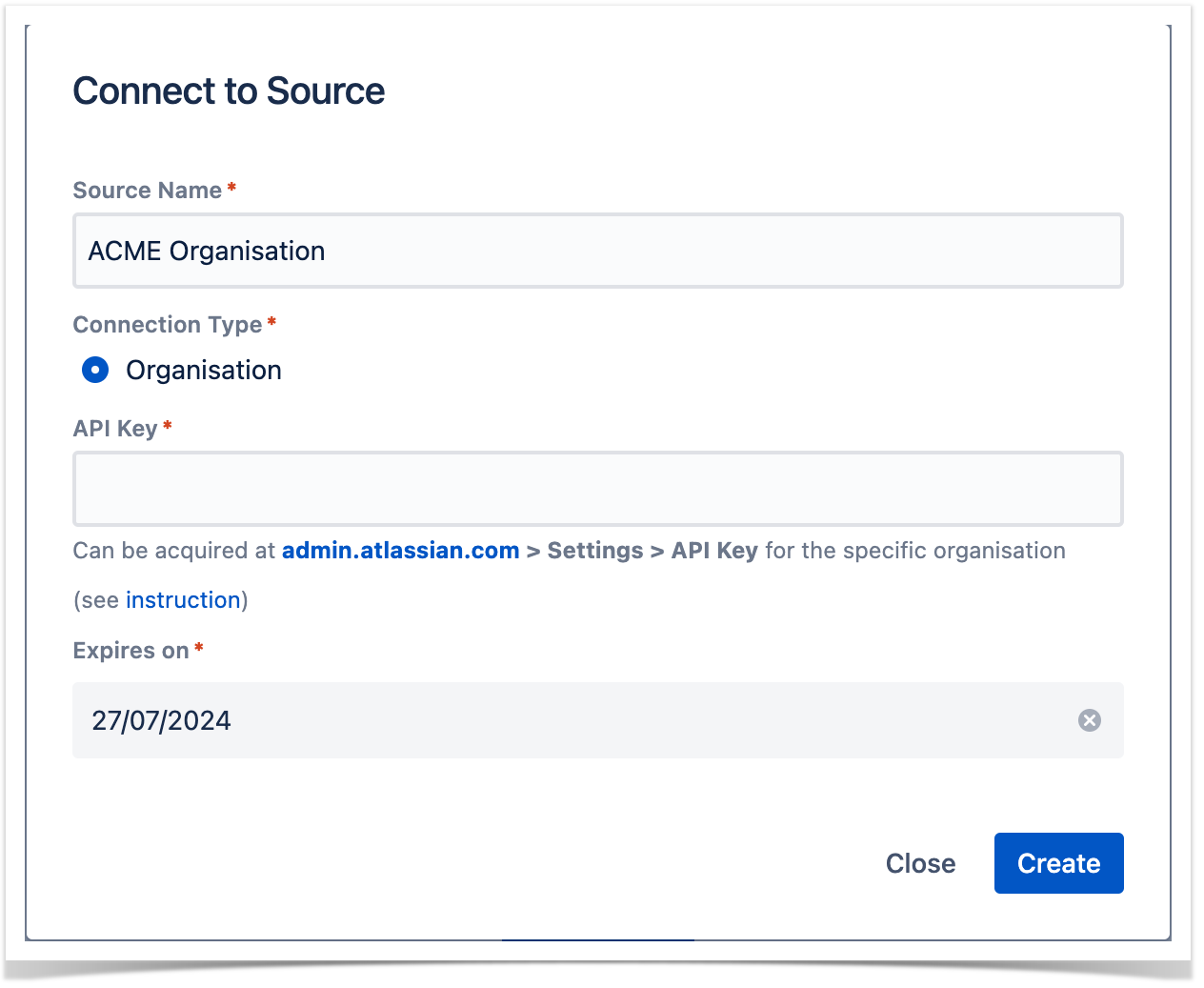Click the Organisation connection type label
The width and height of the screenshot is (1204, 988).
pos(204,370)
